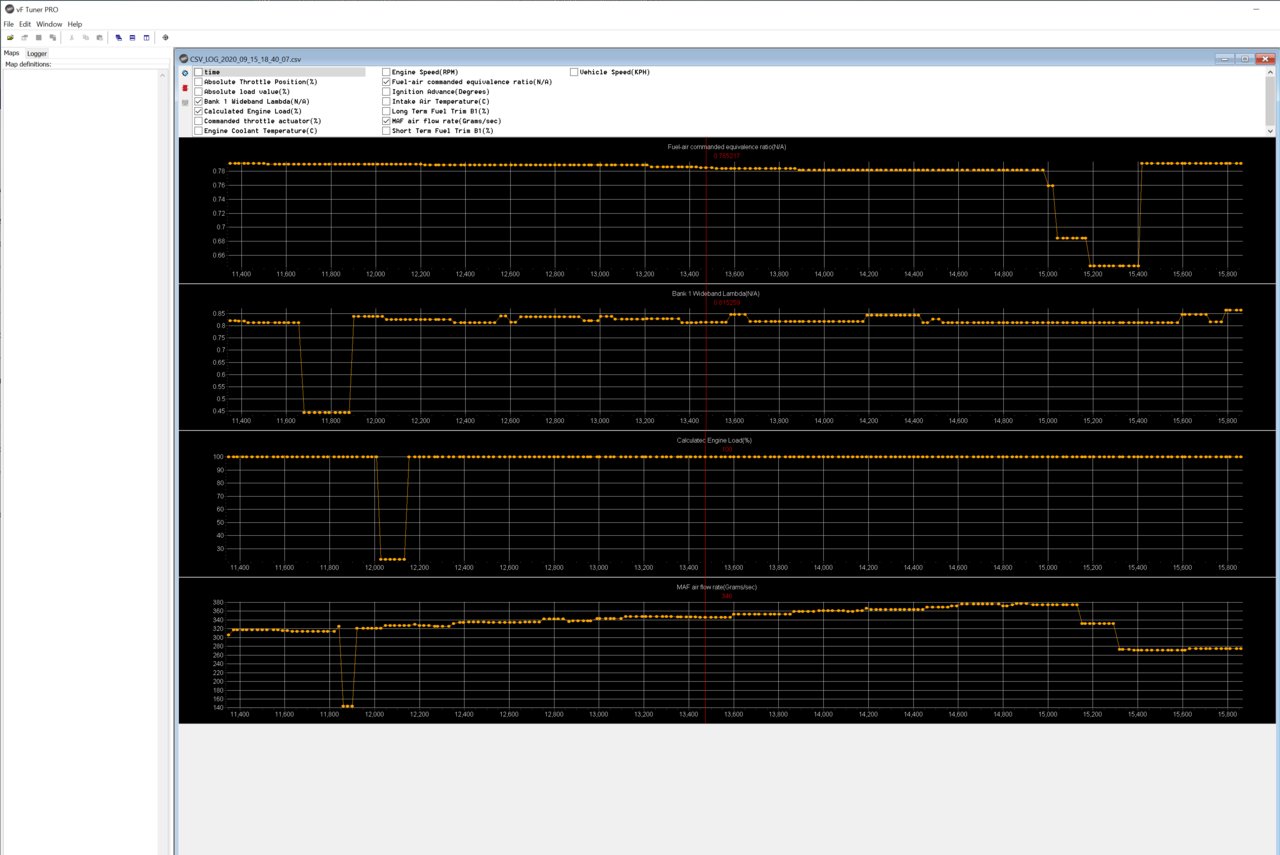Enable Absolute Throttle Position(%) checkbox

click(x=198, y=82)
